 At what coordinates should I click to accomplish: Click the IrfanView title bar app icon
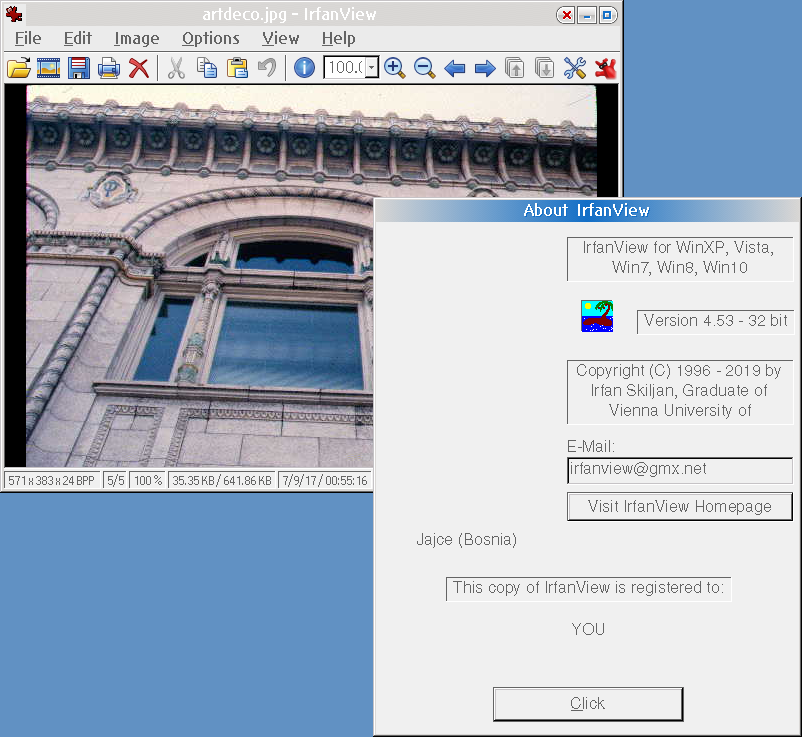pos(14,14)
